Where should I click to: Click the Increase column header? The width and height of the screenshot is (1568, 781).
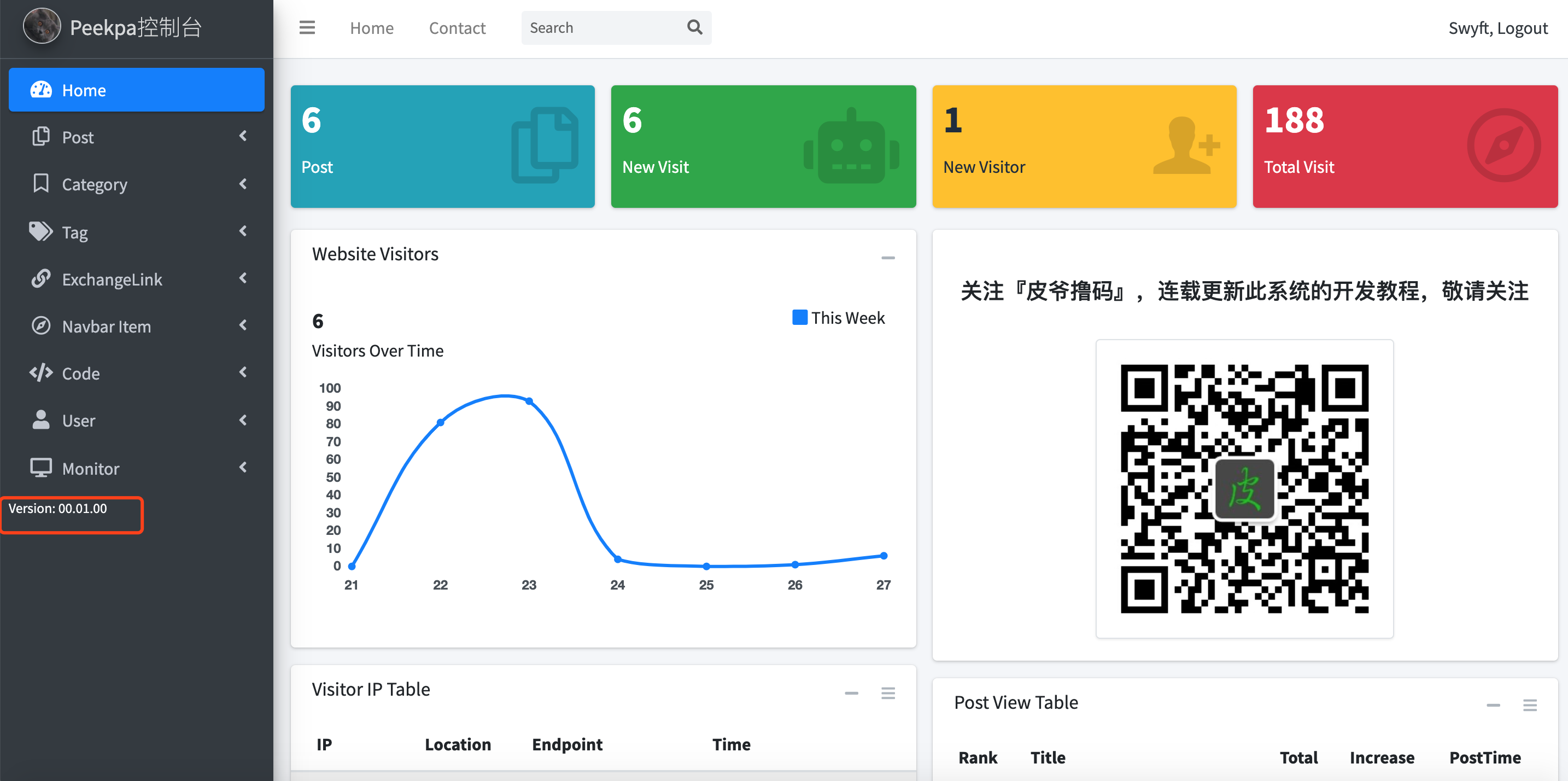[x=1382, y=757]
